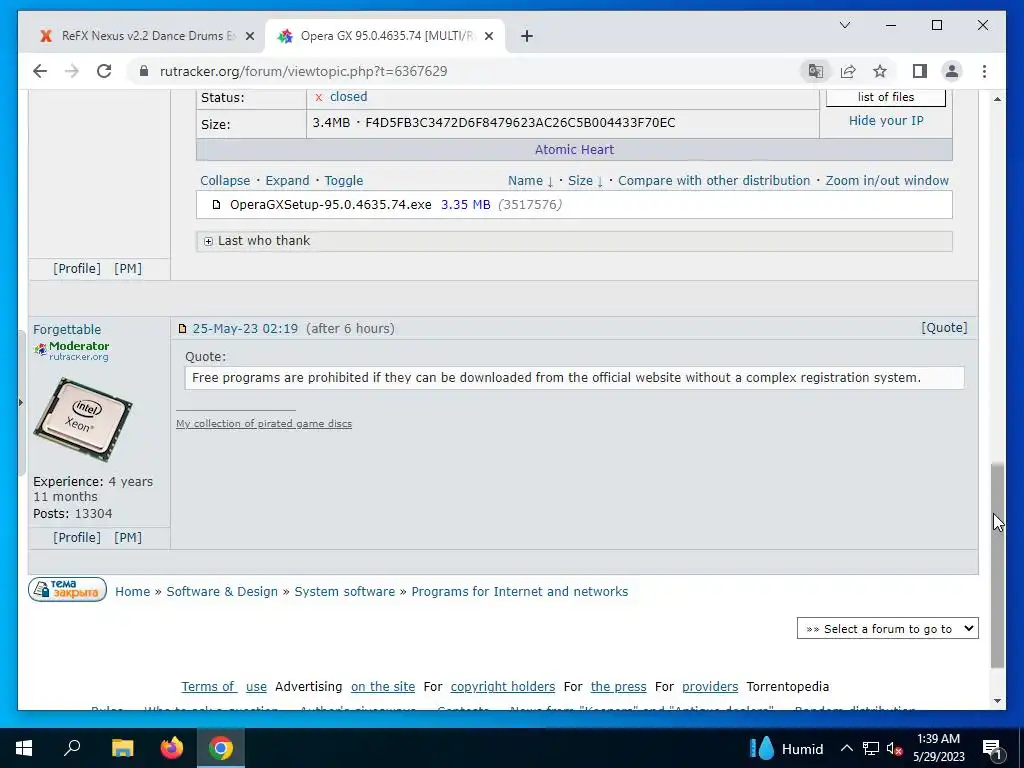Viewport: 1024px width, 768px height.
Task: Open the list of files button
Action: click(x=886, y=97)
